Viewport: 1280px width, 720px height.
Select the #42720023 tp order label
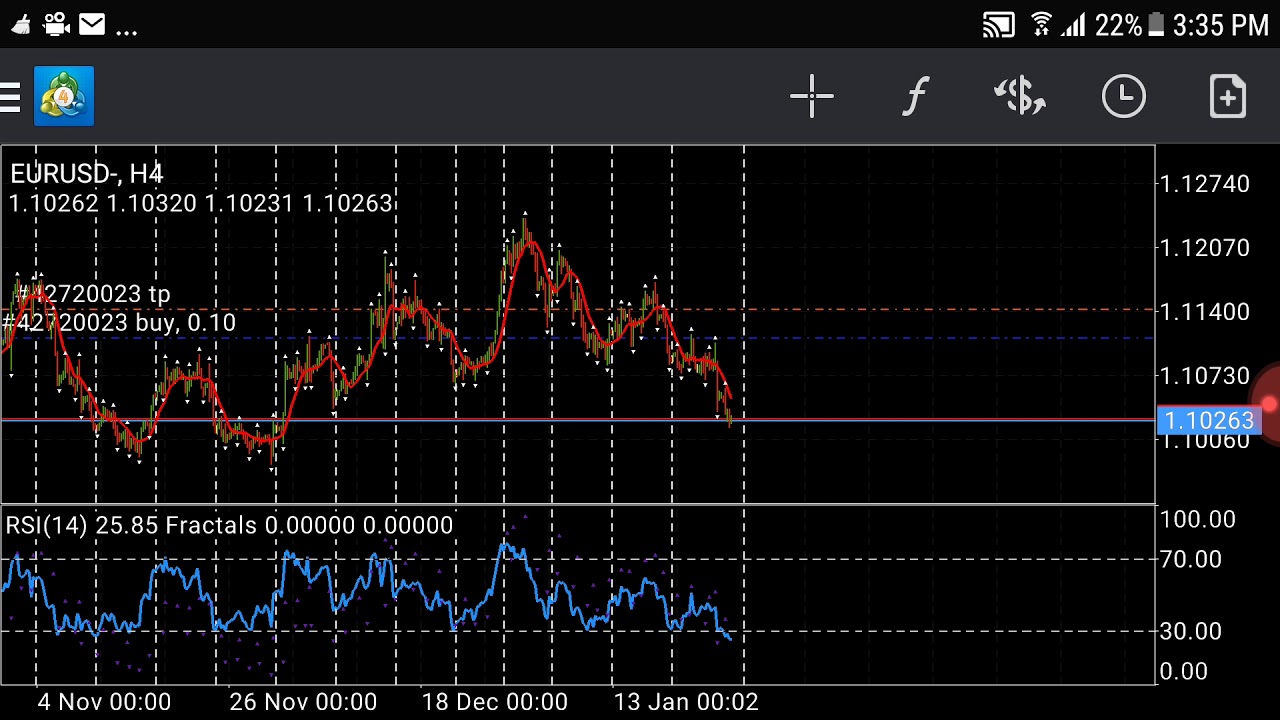pos(95,294)
